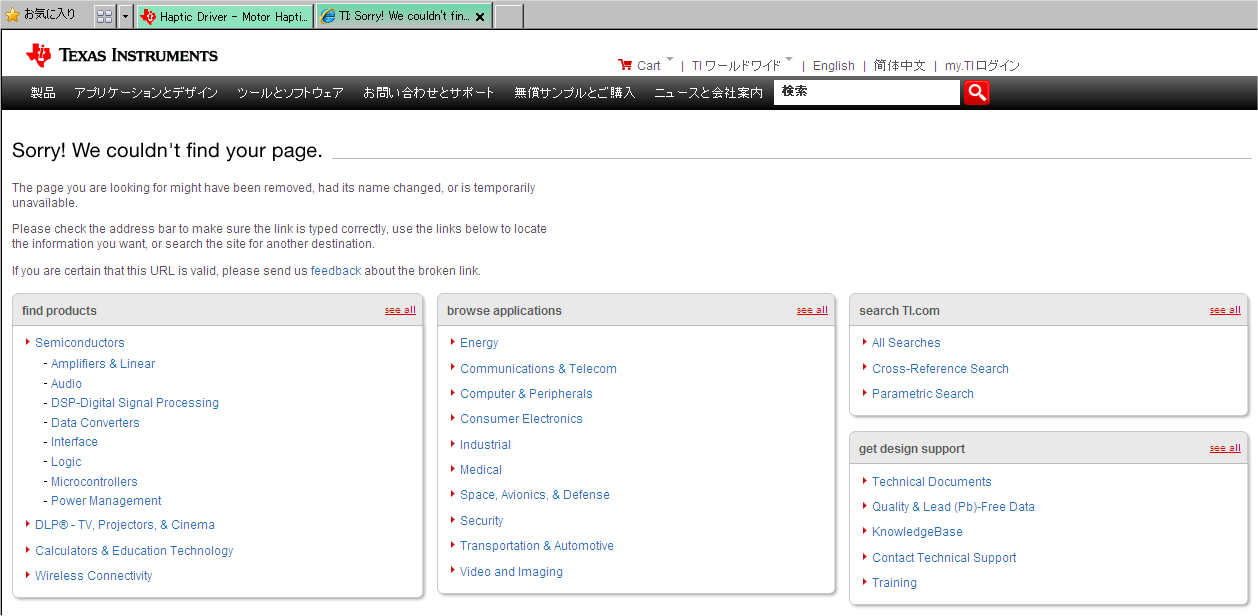Screen dimensions: 1258x616
Task: Open Data Converters link
Action: pos(95,423)
